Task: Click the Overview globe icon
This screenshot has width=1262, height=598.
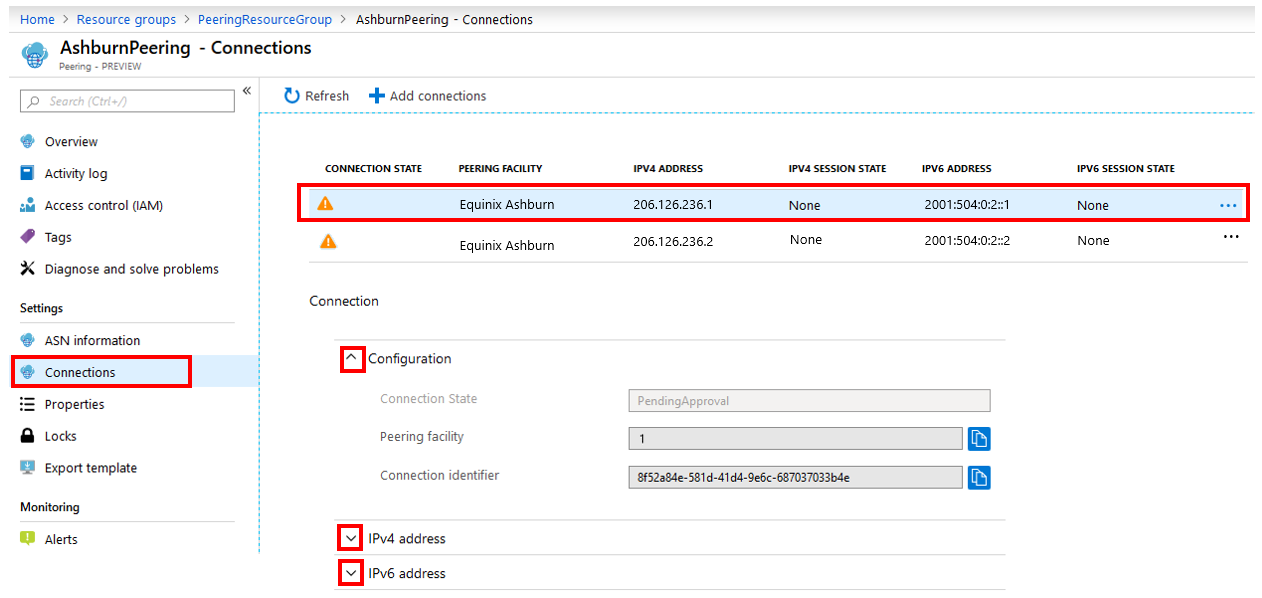Action: [x=28, y=141]
